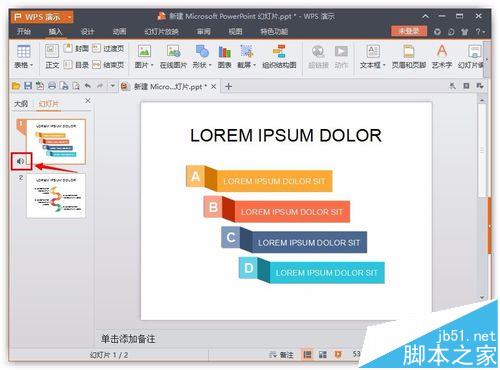Expand the 图片 dropdown arrow
The image size is (500, 370).
click(152, 65)
